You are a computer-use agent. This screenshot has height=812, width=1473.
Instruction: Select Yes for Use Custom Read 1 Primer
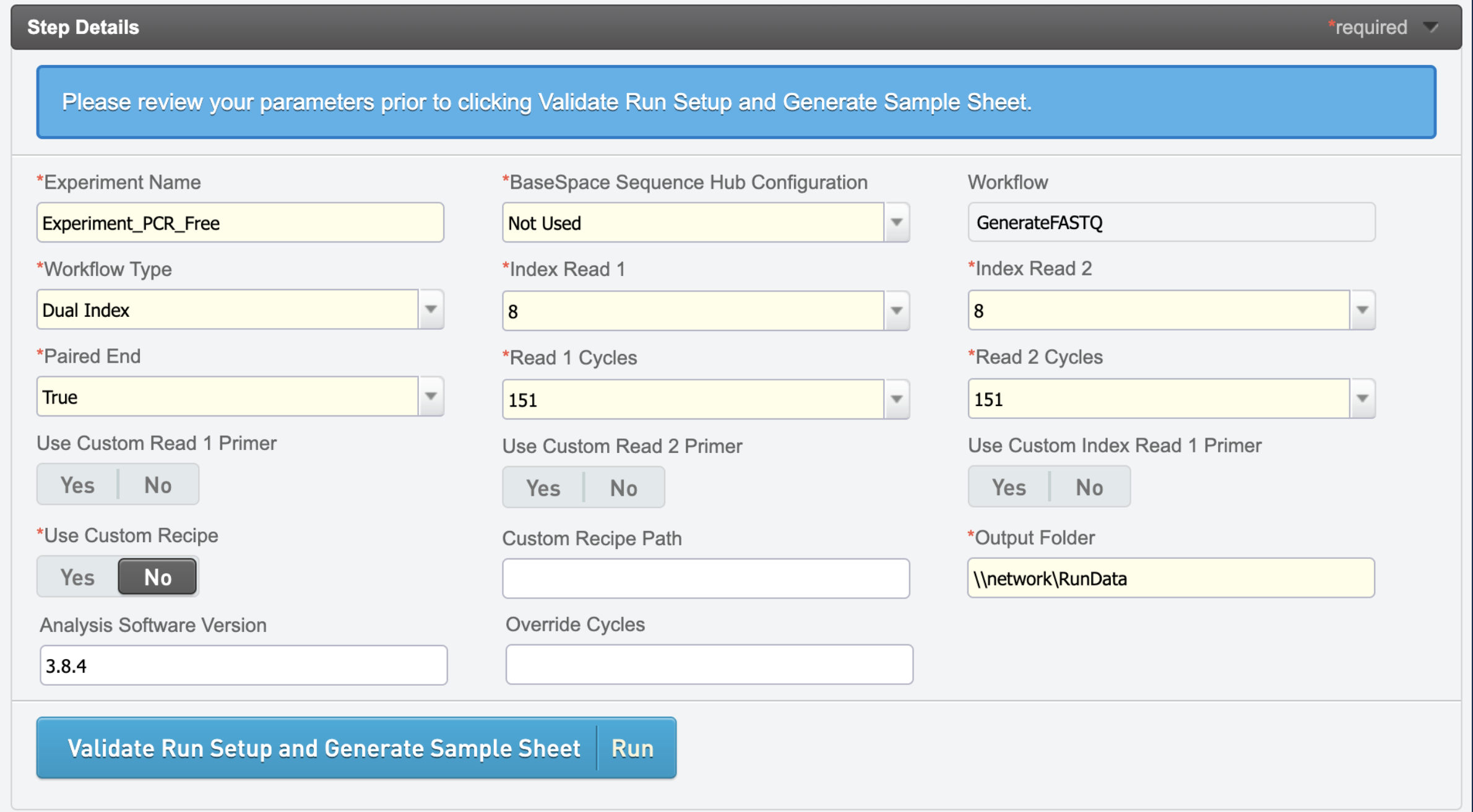[x=77, y=485]
